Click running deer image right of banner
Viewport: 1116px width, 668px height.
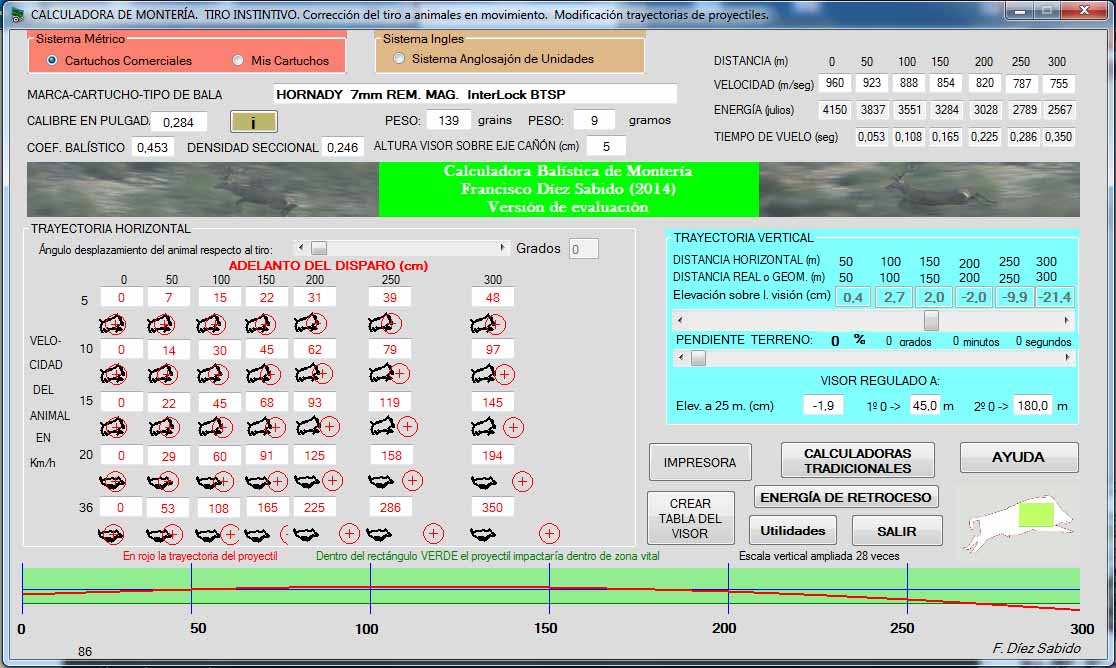[x=919, y=190]
